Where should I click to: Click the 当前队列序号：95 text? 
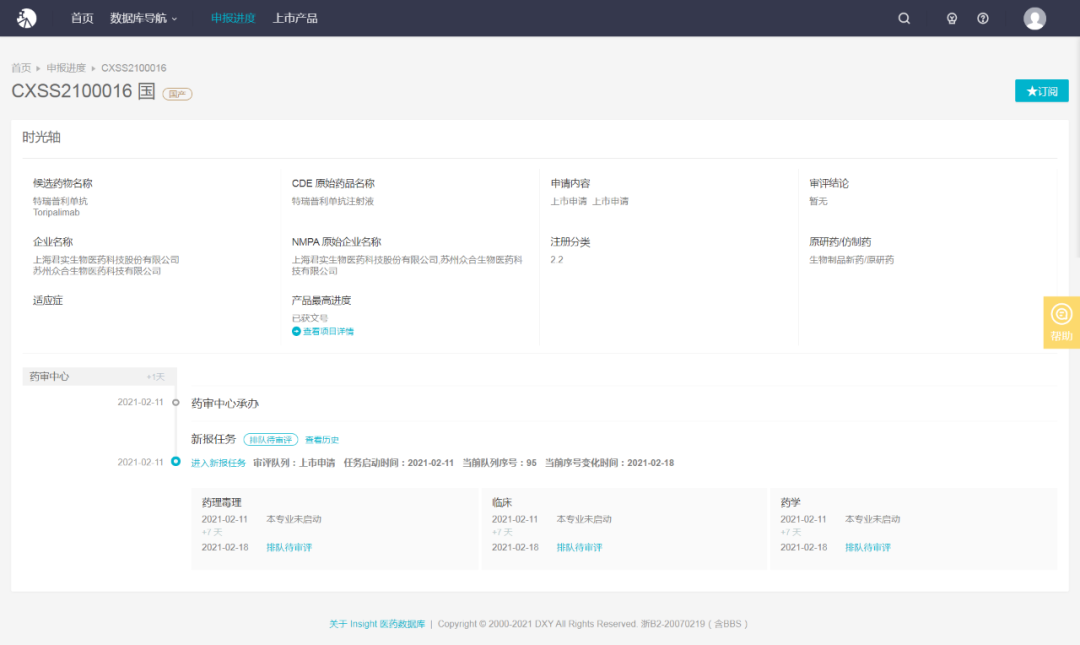click(499, 463)
